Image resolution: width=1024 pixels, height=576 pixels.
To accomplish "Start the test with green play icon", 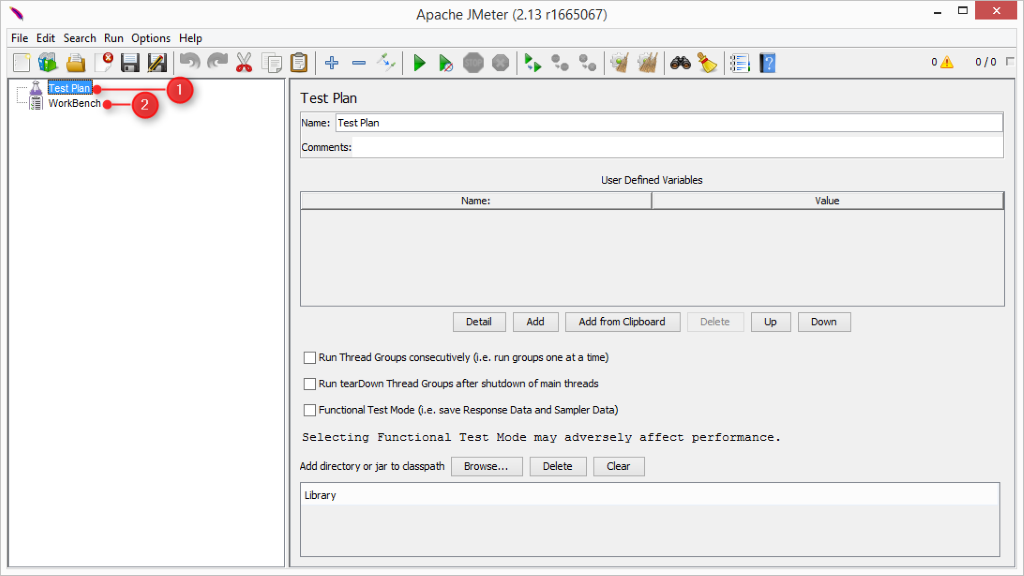I will pyautogui.click(x=419, y=63).
